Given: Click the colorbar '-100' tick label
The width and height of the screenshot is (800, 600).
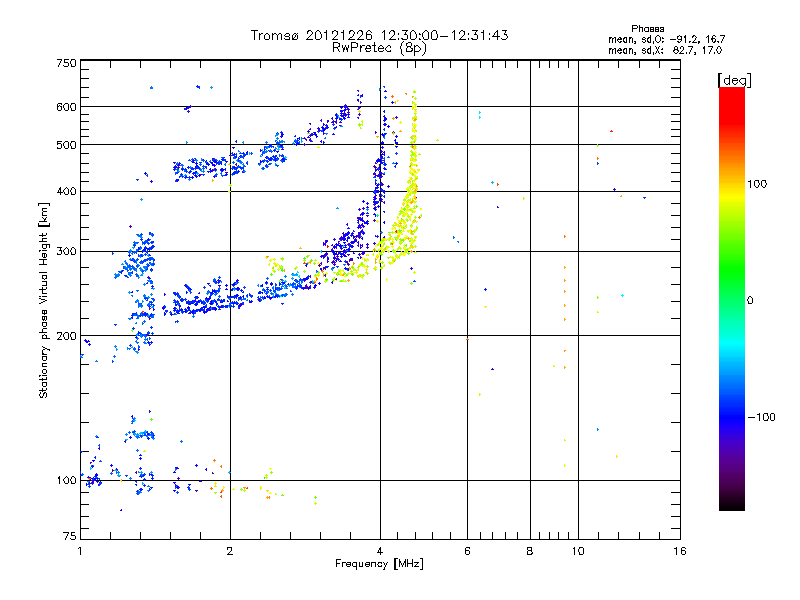Looking at the screenshot, I should [761, 417].
